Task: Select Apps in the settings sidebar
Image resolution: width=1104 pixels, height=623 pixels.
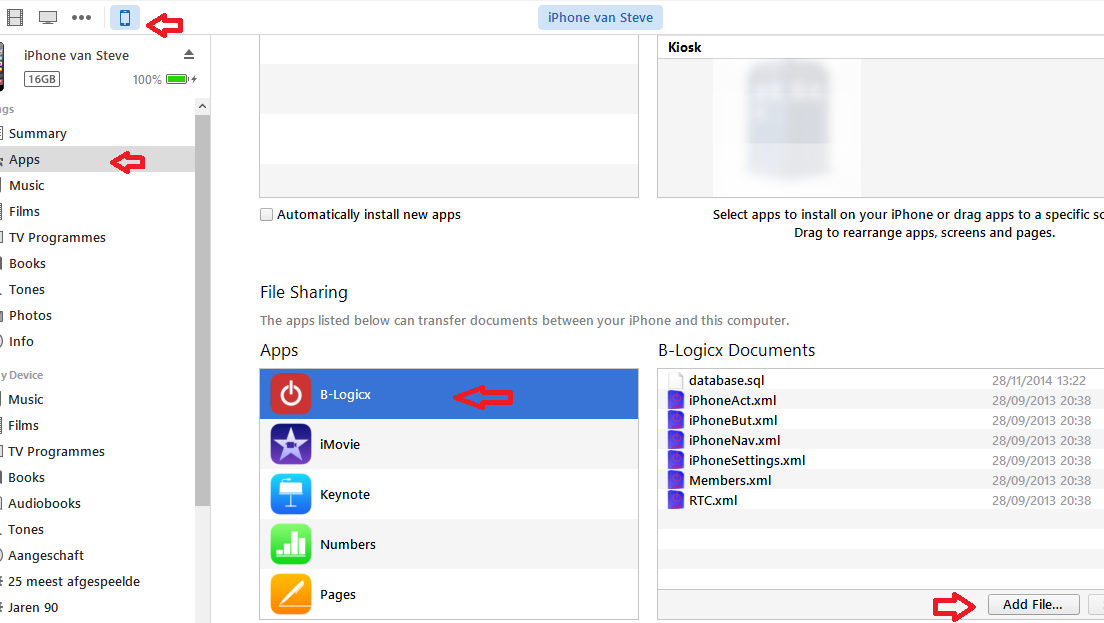Action: (97, 160)
